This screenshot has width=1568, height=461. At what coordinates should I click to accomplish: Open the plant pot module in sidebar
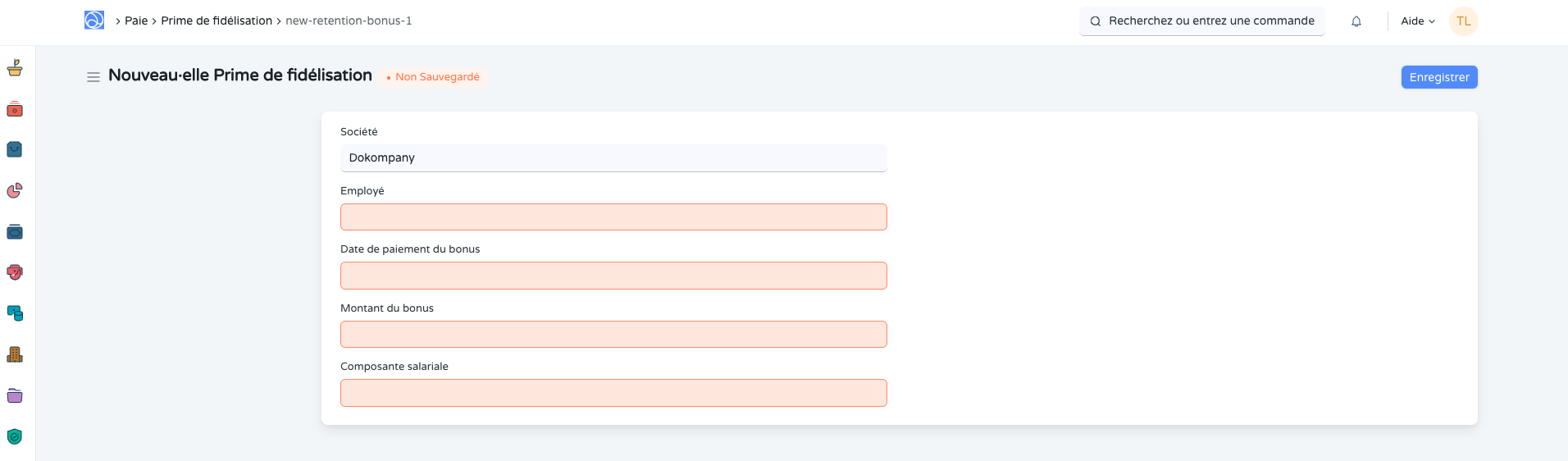pos(15,68)
